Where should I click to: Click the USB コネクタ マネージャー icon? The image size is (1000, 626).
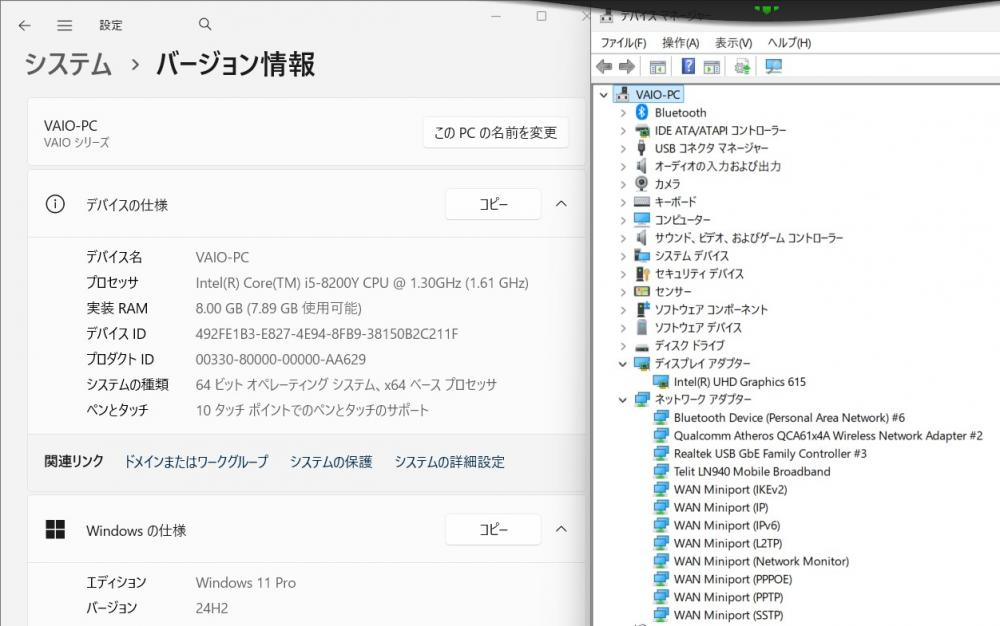pyautogui.click(x=642, y=148)
